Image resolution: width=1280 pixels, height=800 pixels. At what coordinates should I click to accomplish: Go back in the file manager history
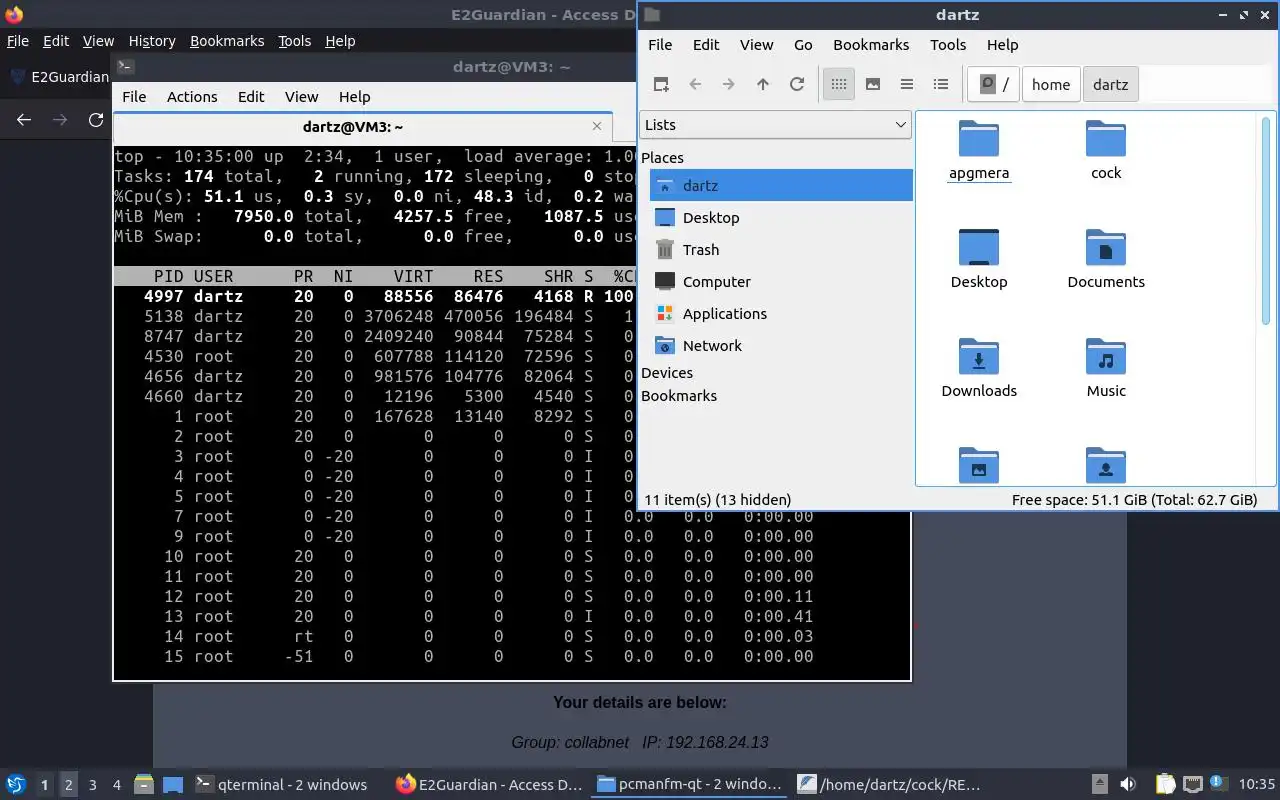coord(695,85)
